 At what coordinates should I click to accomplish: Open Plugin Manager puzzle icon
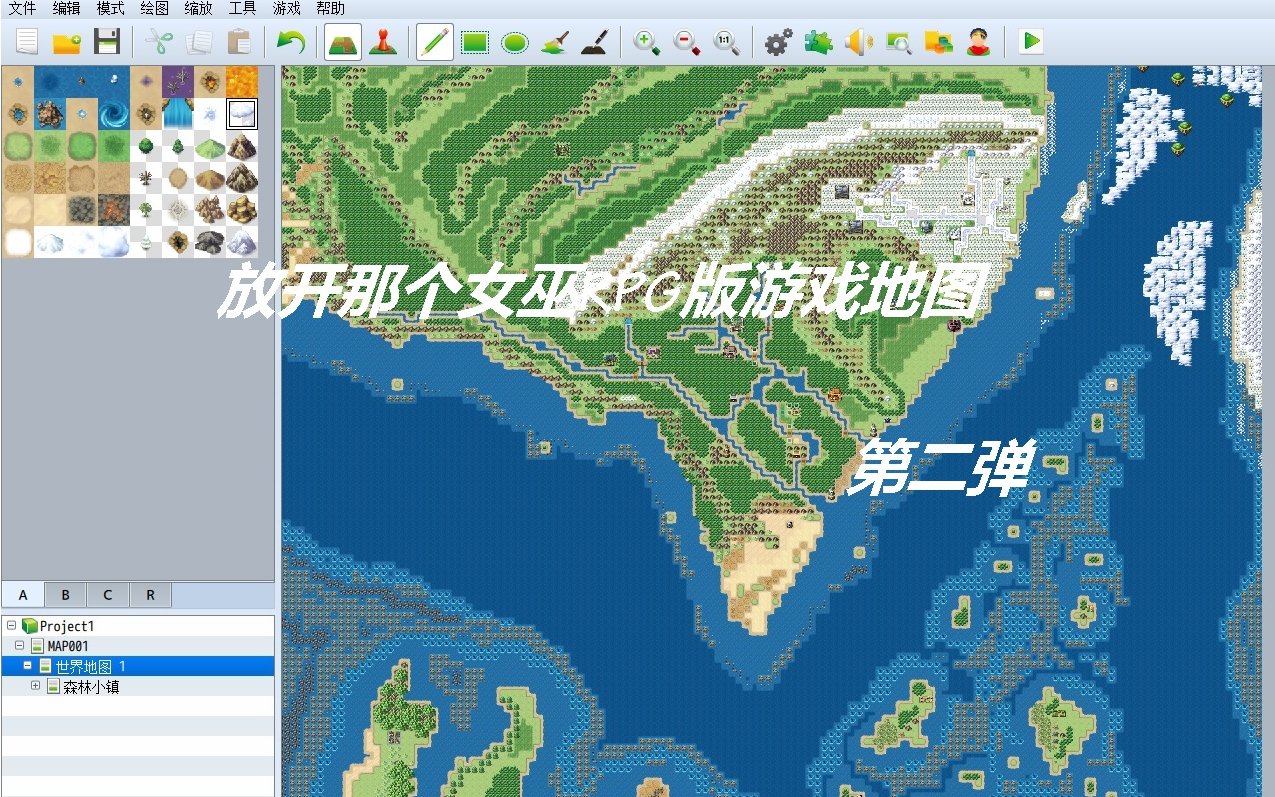coord(819,42)
